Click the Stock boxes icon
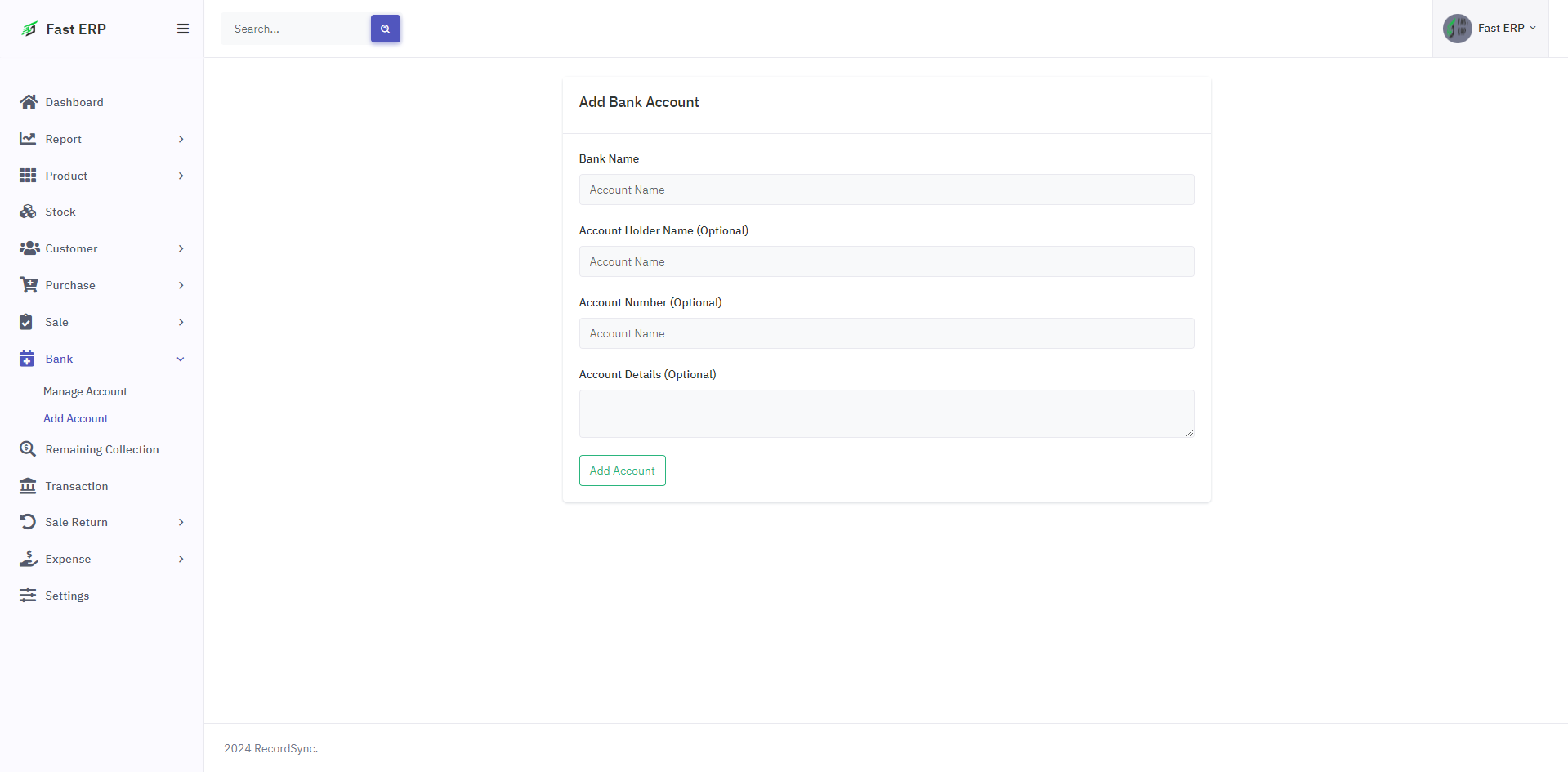1568x772 pixels. 28,212
